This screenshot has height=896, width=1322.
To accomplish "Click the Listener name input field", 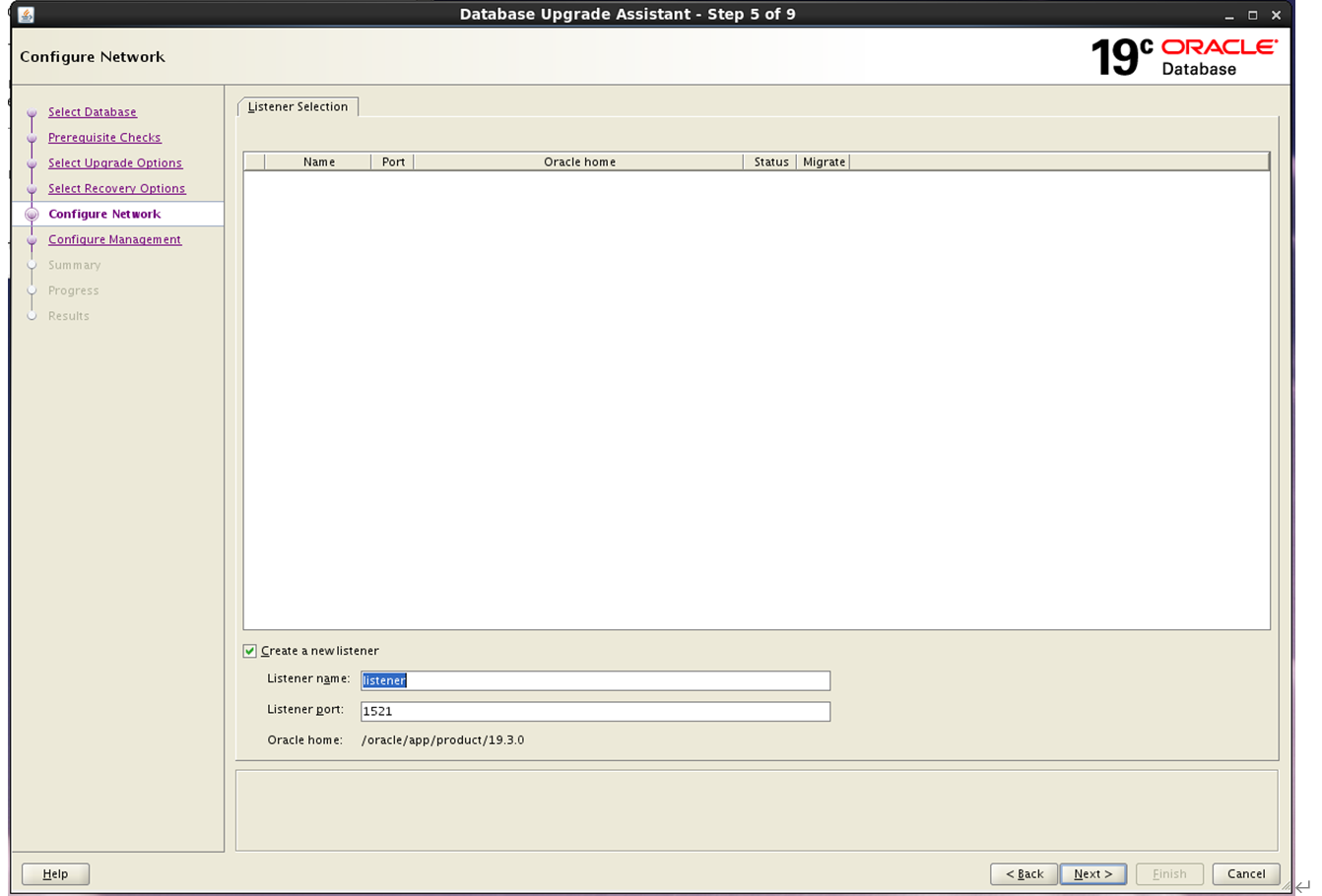I will (x=595, y=680).
